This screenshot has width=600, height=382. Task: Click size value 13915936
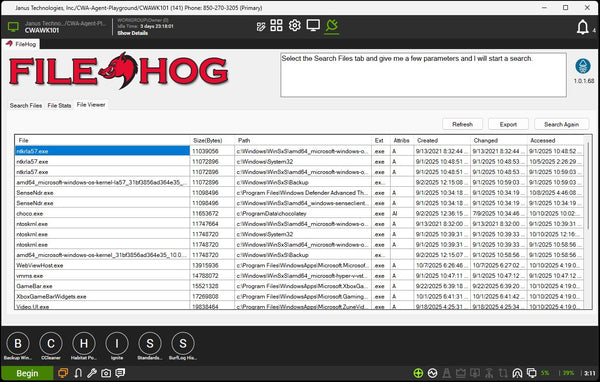point(205,265)
